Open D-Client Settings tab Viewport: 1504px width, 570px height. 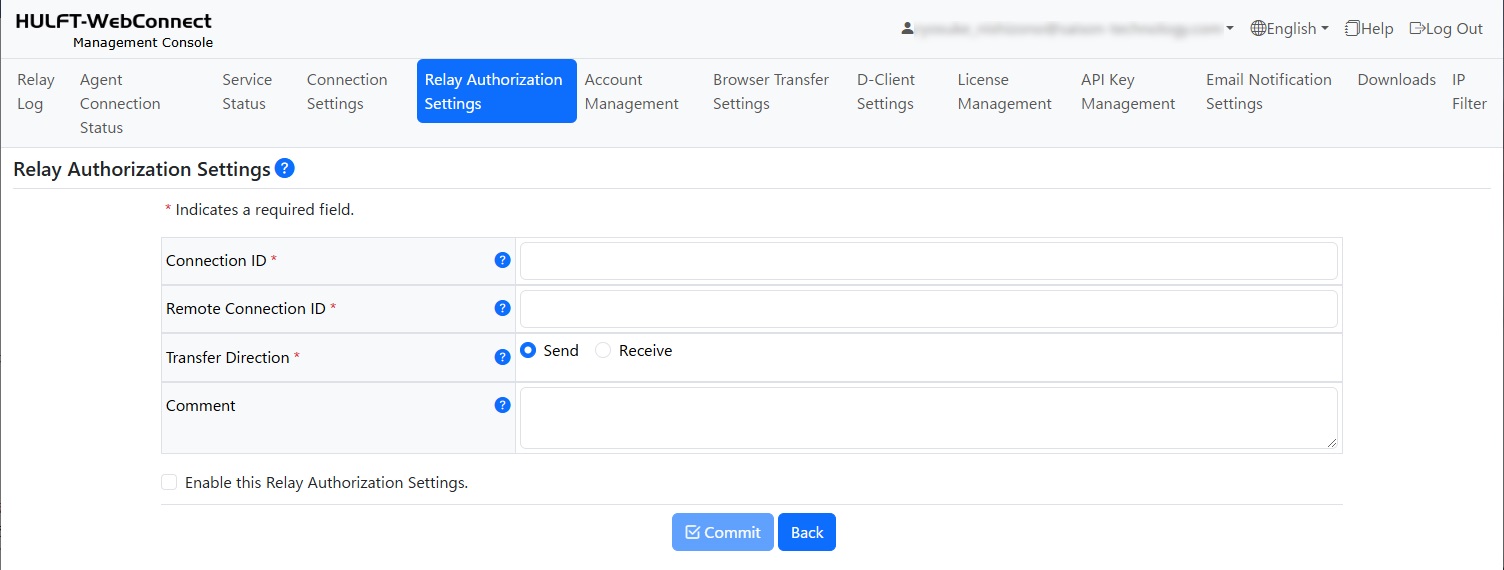tap(886, 91)
